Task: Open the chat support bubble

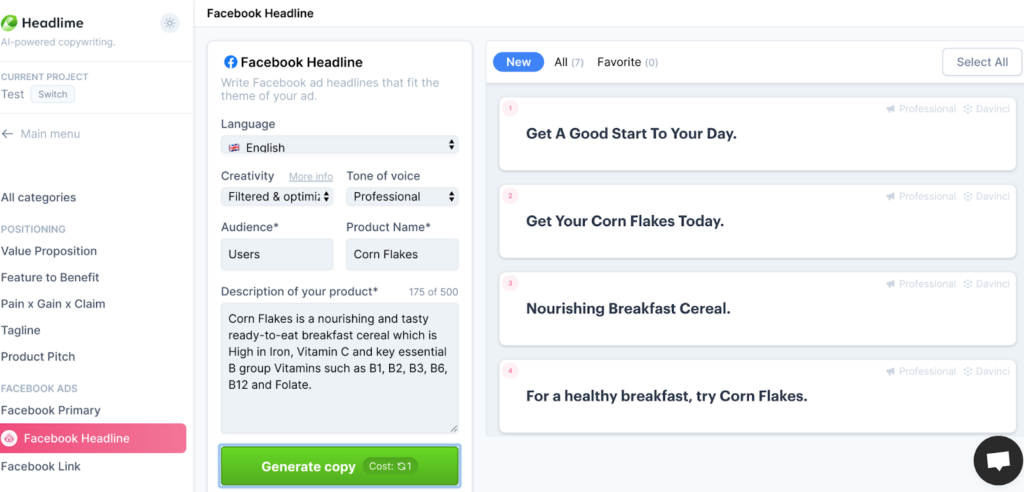Action: (997, 460)
